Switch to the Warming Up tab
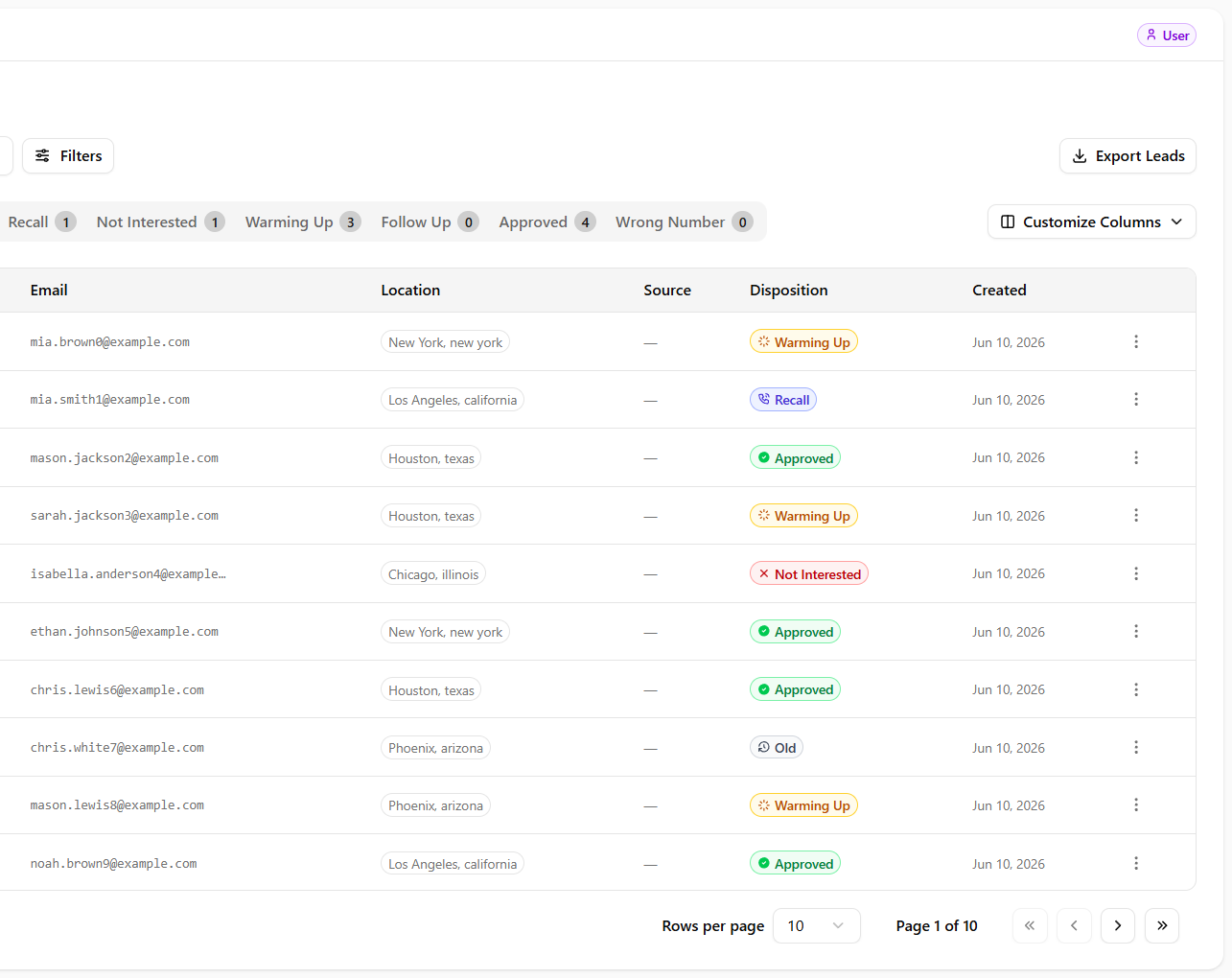Screen dimensions: 1232x979 pyautogui.click(x=303, y=221)
